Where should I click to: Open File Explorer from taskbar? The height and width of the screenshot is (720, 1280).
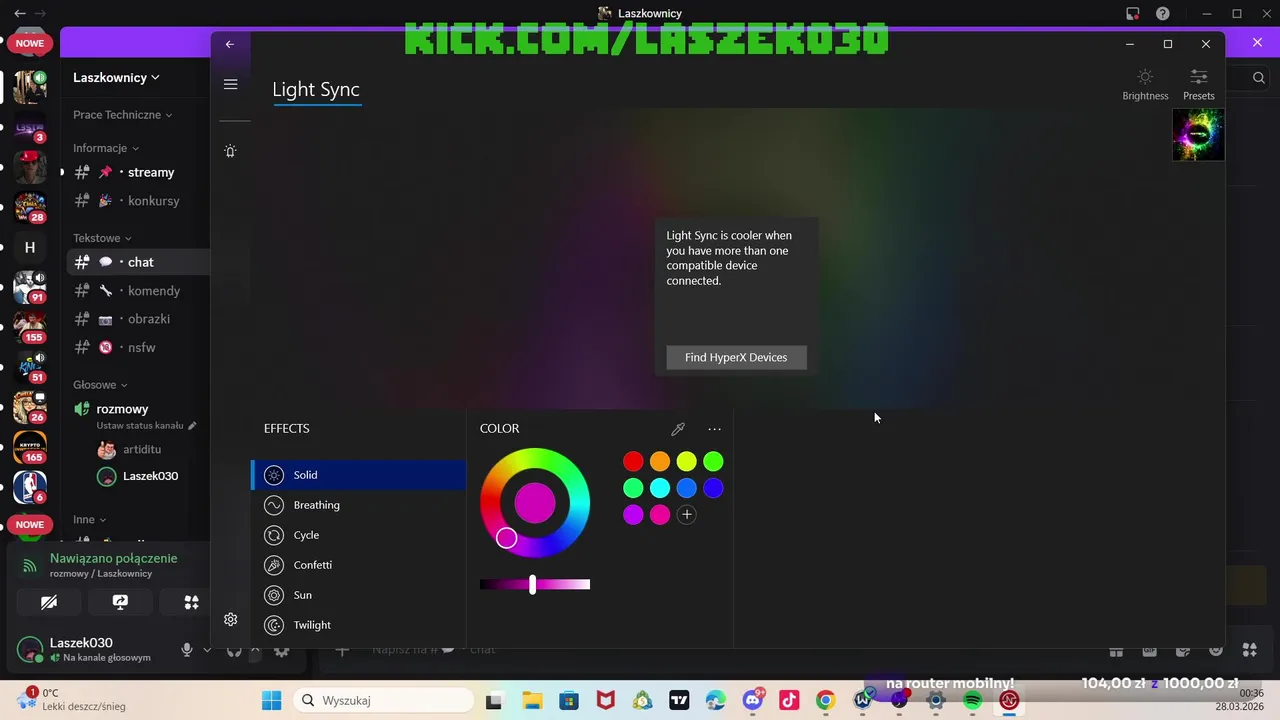pos(531,700)
